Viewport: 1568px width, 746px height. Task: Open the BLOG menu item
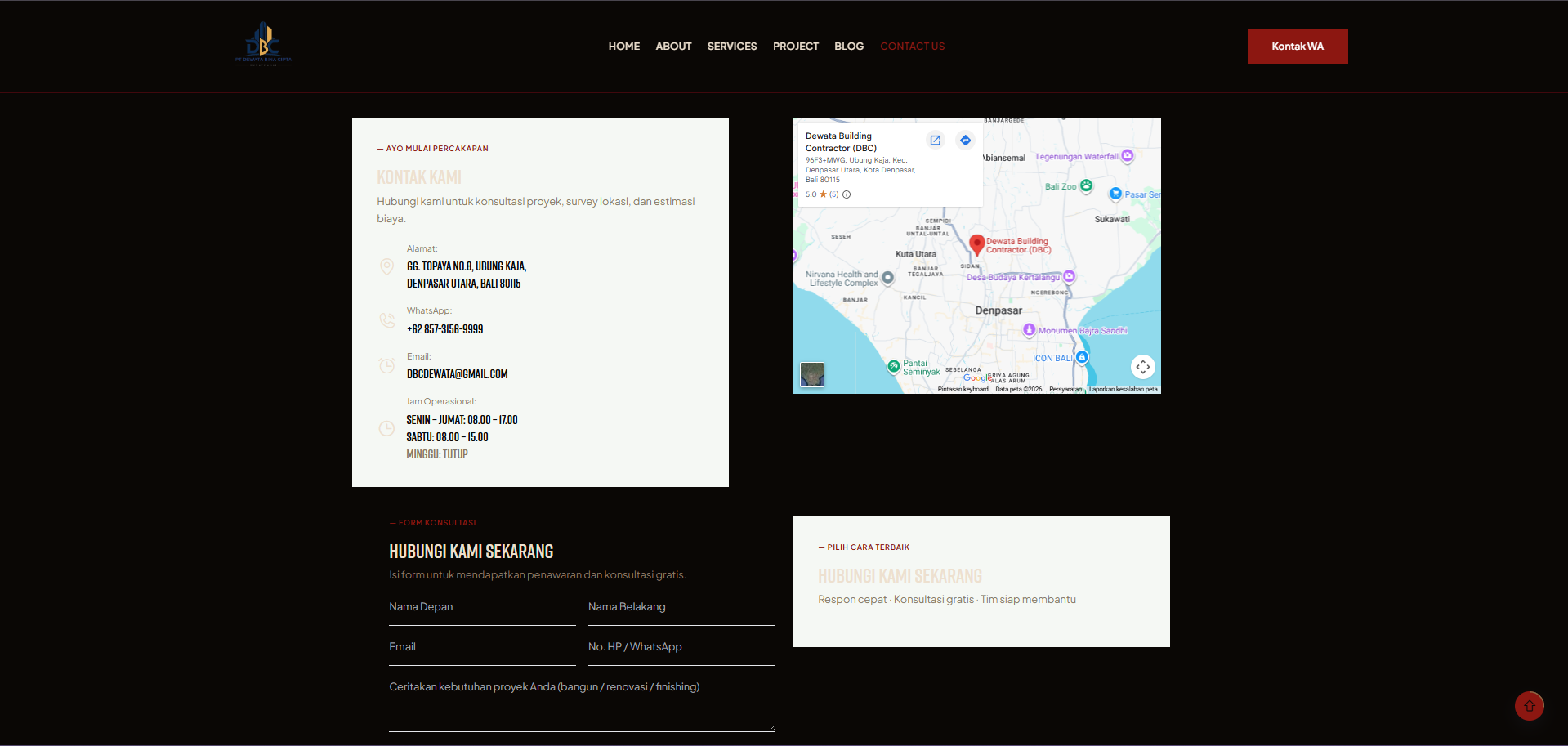tap(849, 47)
